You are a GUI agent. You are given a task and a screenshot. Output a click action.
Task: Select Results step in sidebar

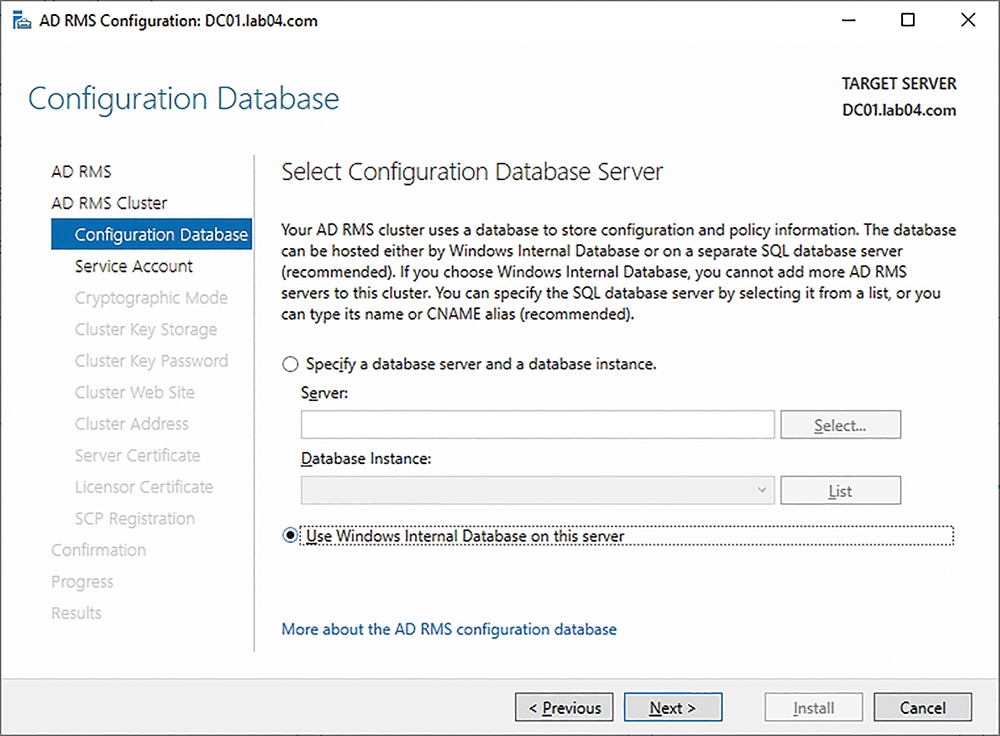point(77,613)
